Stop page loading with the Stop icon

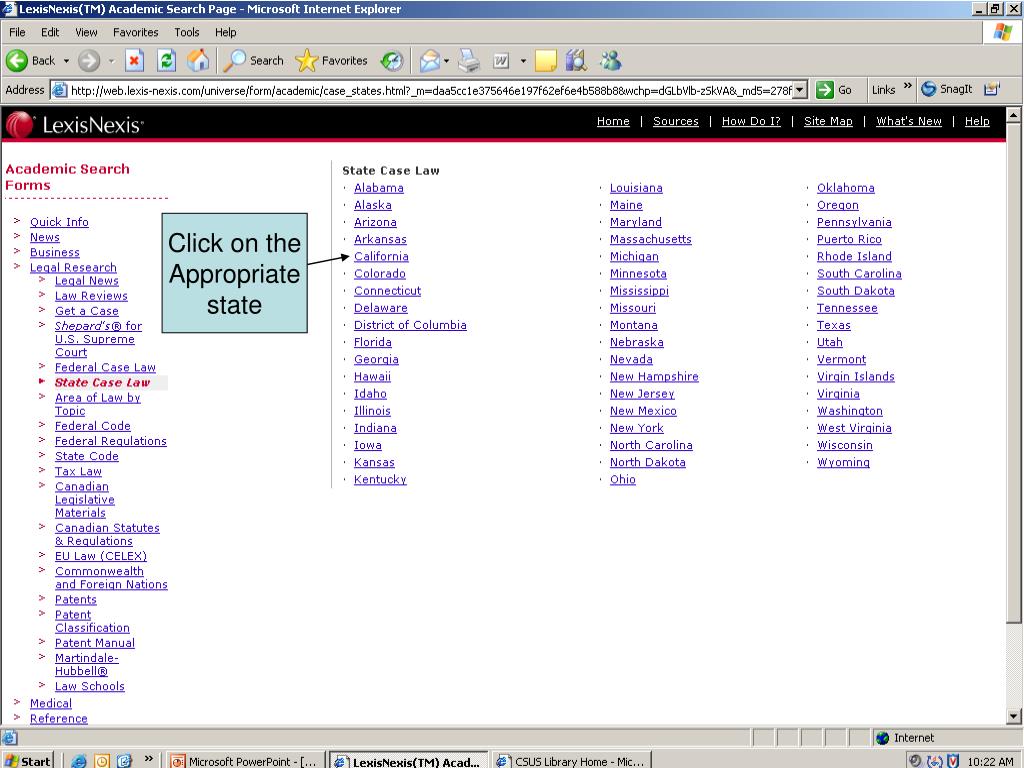click(x=134, y=61)
